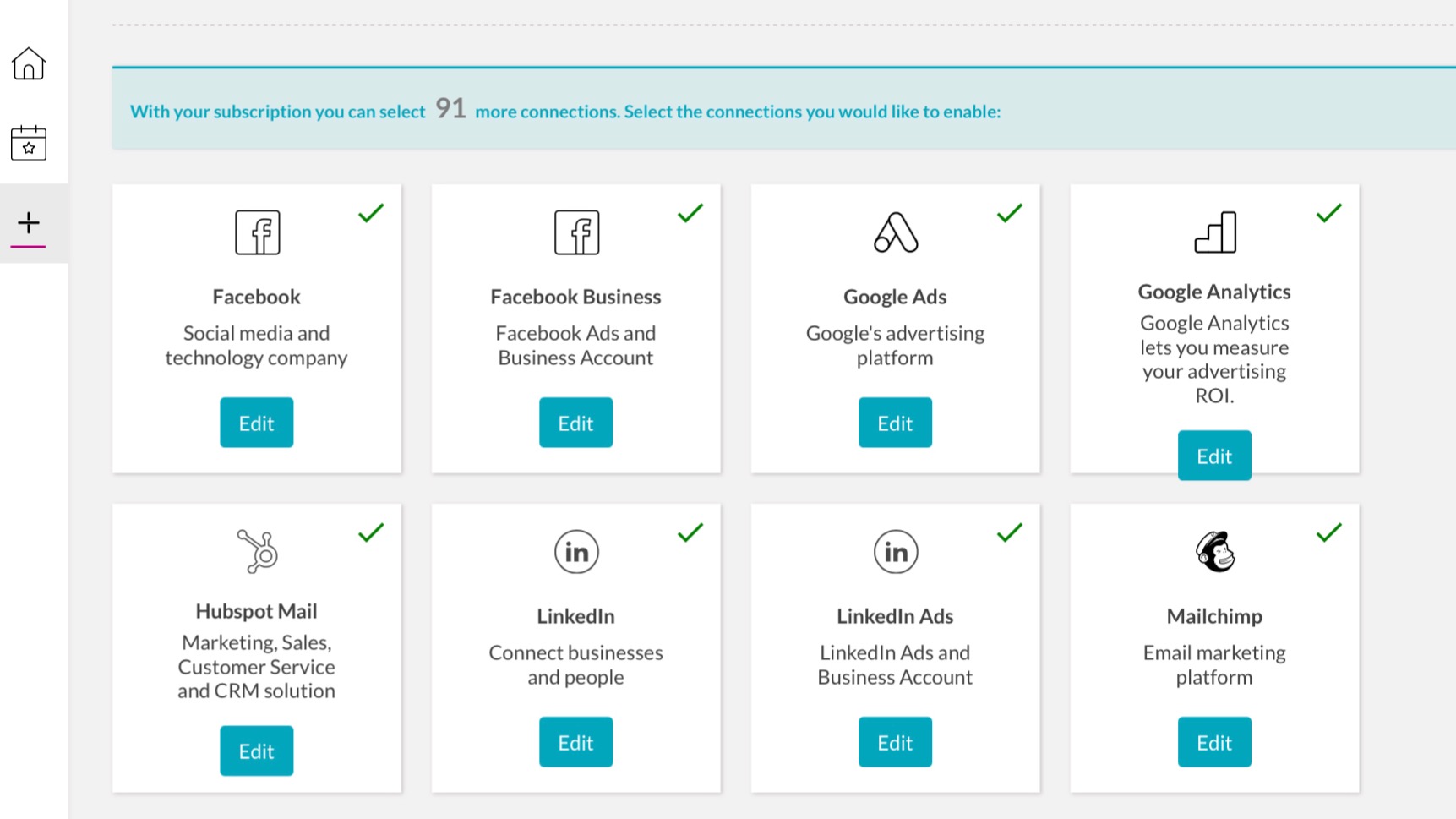Toggle the Google Ads card checkmark
1456x819 pixels.
1010,213
